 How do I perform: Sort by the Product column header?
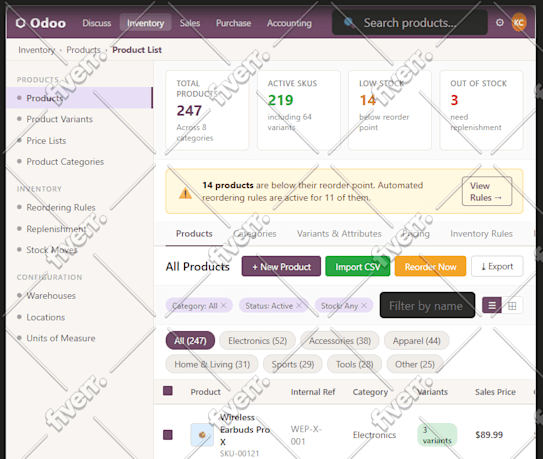click(x=205, y=392)
